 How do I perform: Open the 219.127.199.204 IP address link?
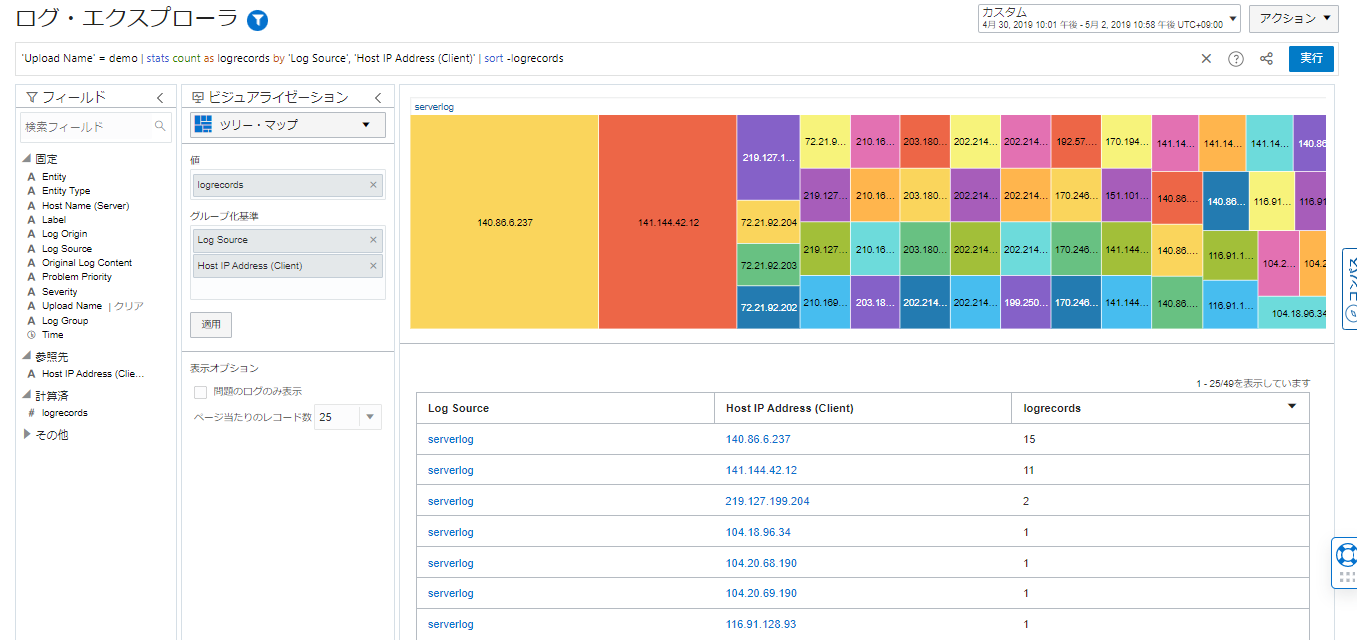[767, 501]
